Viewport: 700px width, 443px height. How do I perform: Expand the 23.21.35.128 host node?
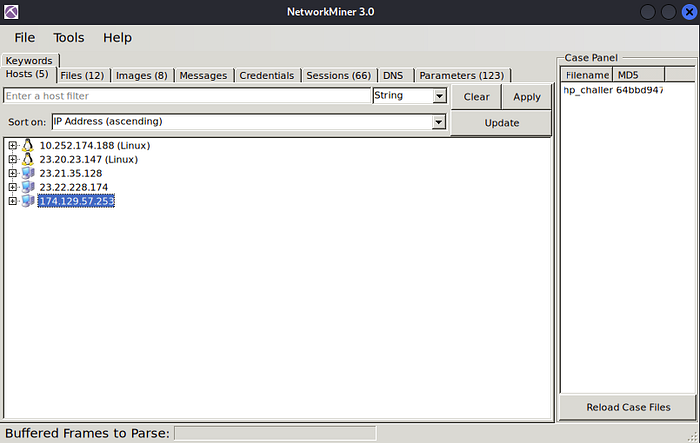pos(12,173)
